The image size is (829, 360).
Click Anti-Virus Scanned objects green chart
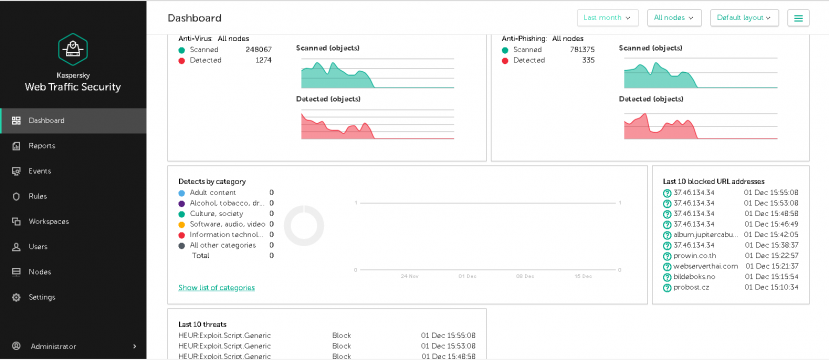tap(377, 73)
